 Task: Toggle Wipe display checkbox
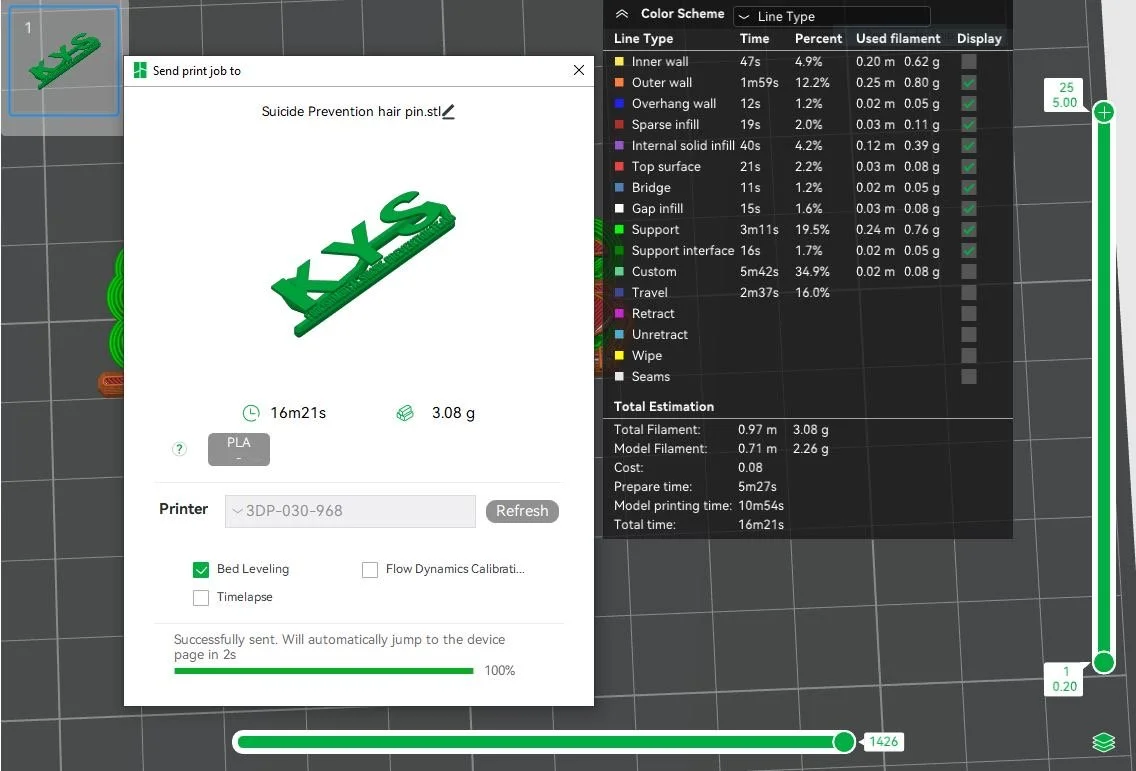(x=969, y=356)
